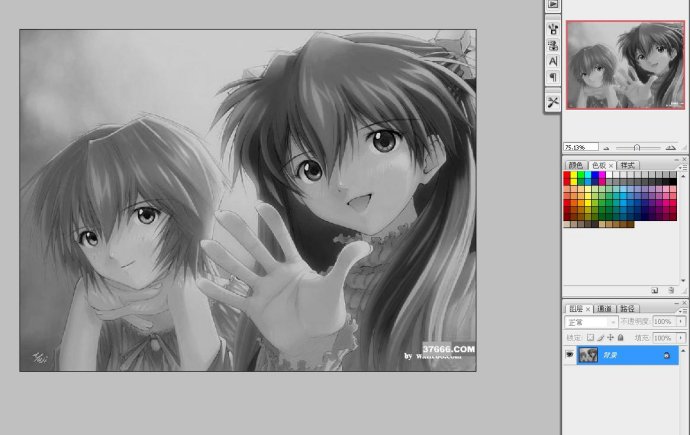Click the Background layer thumbnail
690x435 pixels.
click(x=588, y=355)
